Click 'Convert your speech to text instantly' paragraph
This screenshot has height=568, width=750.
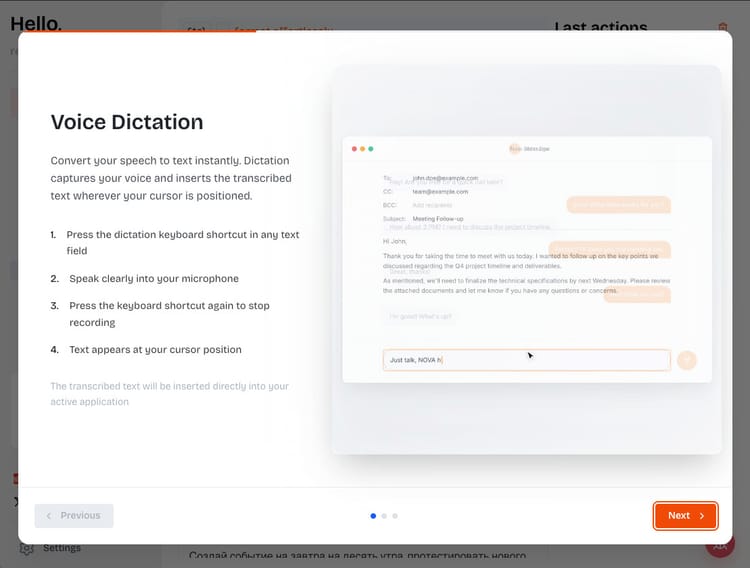pos(171,178)
